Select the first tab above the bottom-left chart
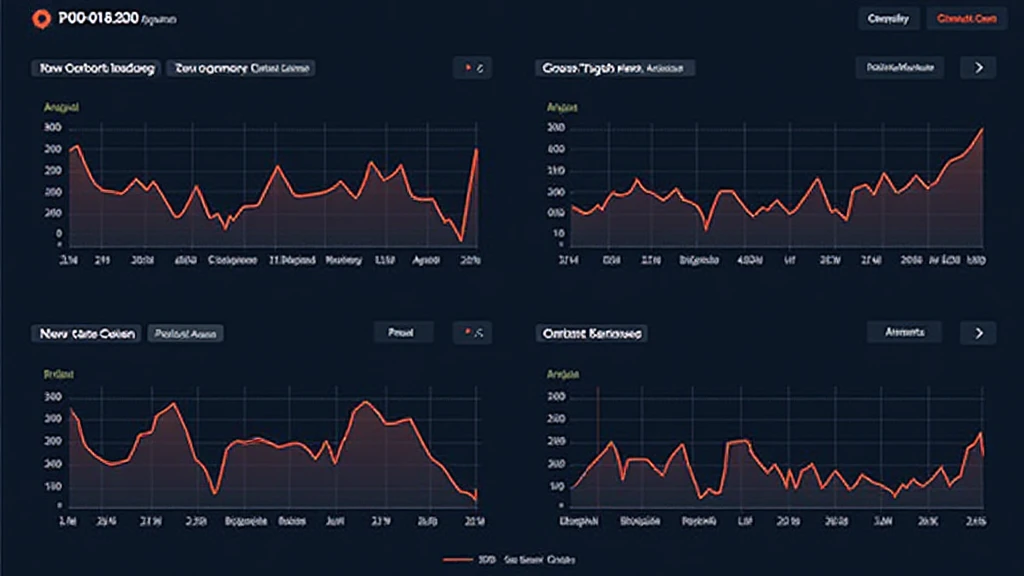1024x576 pixels. click(x=87, y=333)
